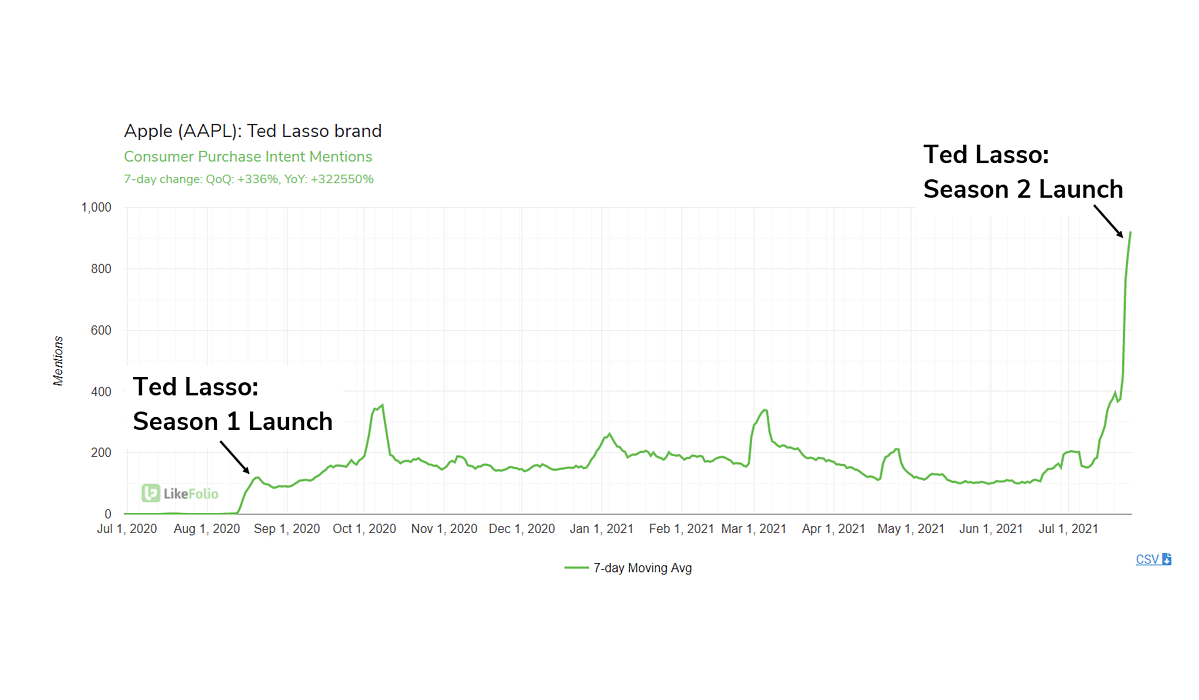Click the 'Nov 1, 2020' x-axis label
Image resolution: width=1199 pixels, height=700 pixels.
(x=444, y=529)
